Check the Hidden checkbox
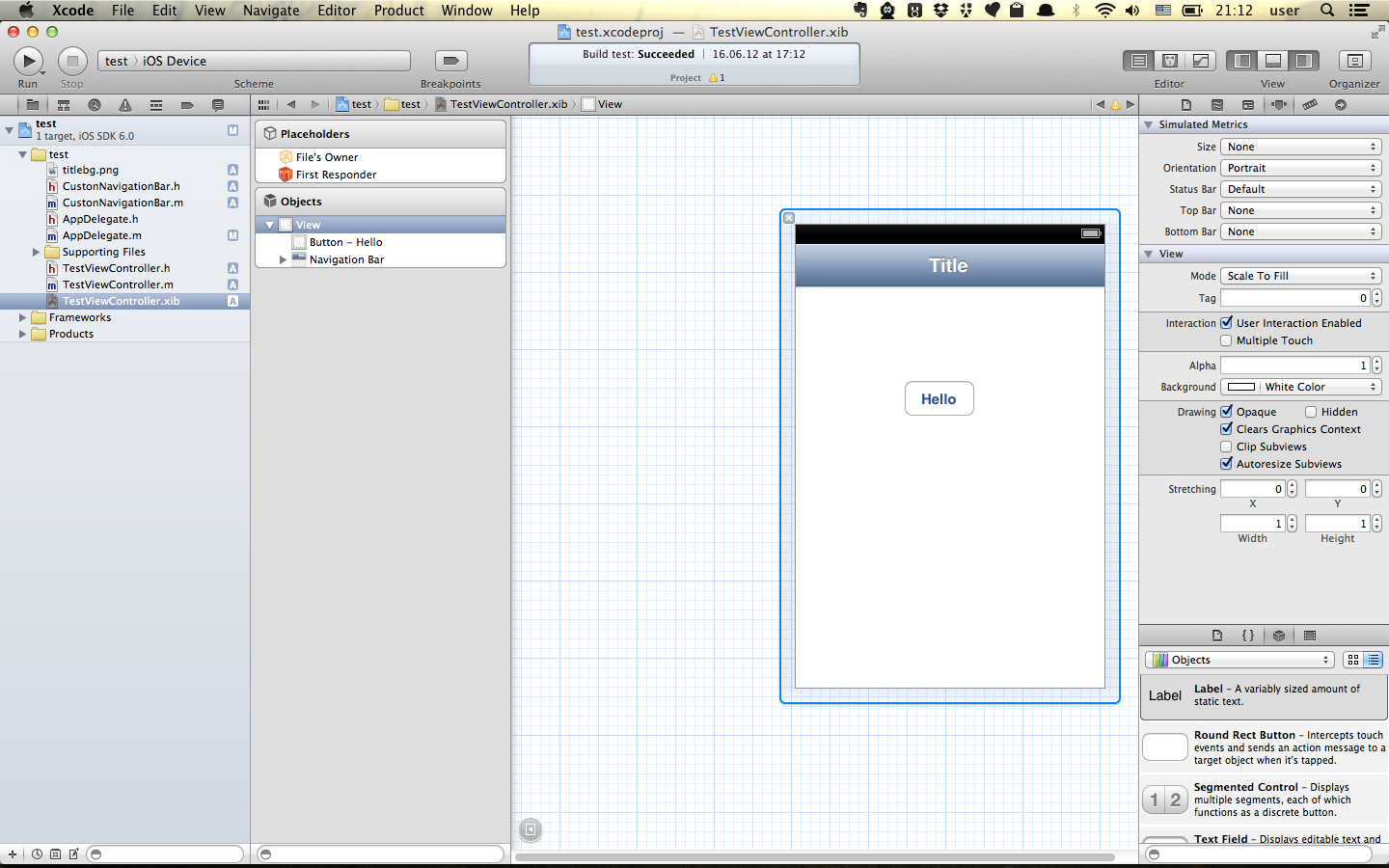1389x868 pixels. click(1311, 412)
